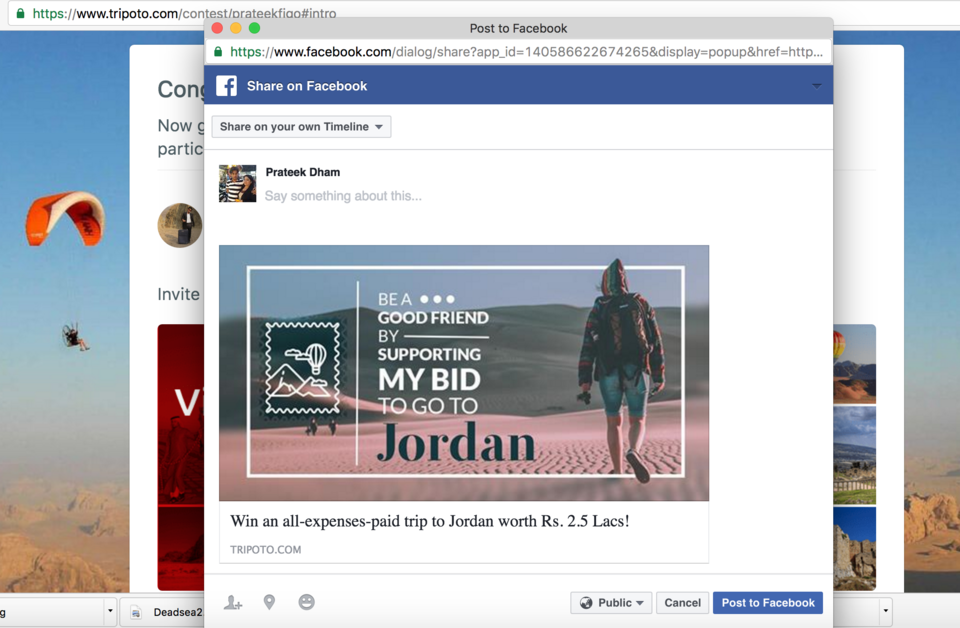960x628 pixels.
Task: Click the green padlock in Facebook popup address bar
Action: (x=218, y=52)
